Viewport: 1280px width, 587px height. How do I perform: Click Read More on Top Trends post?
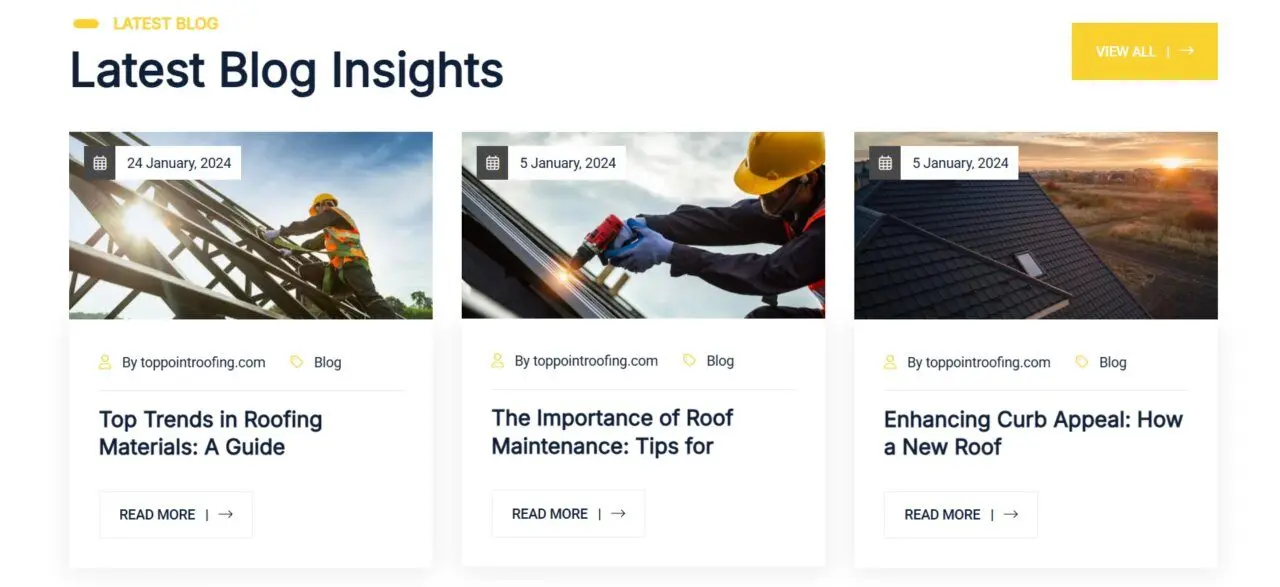(x=176, y=514)
